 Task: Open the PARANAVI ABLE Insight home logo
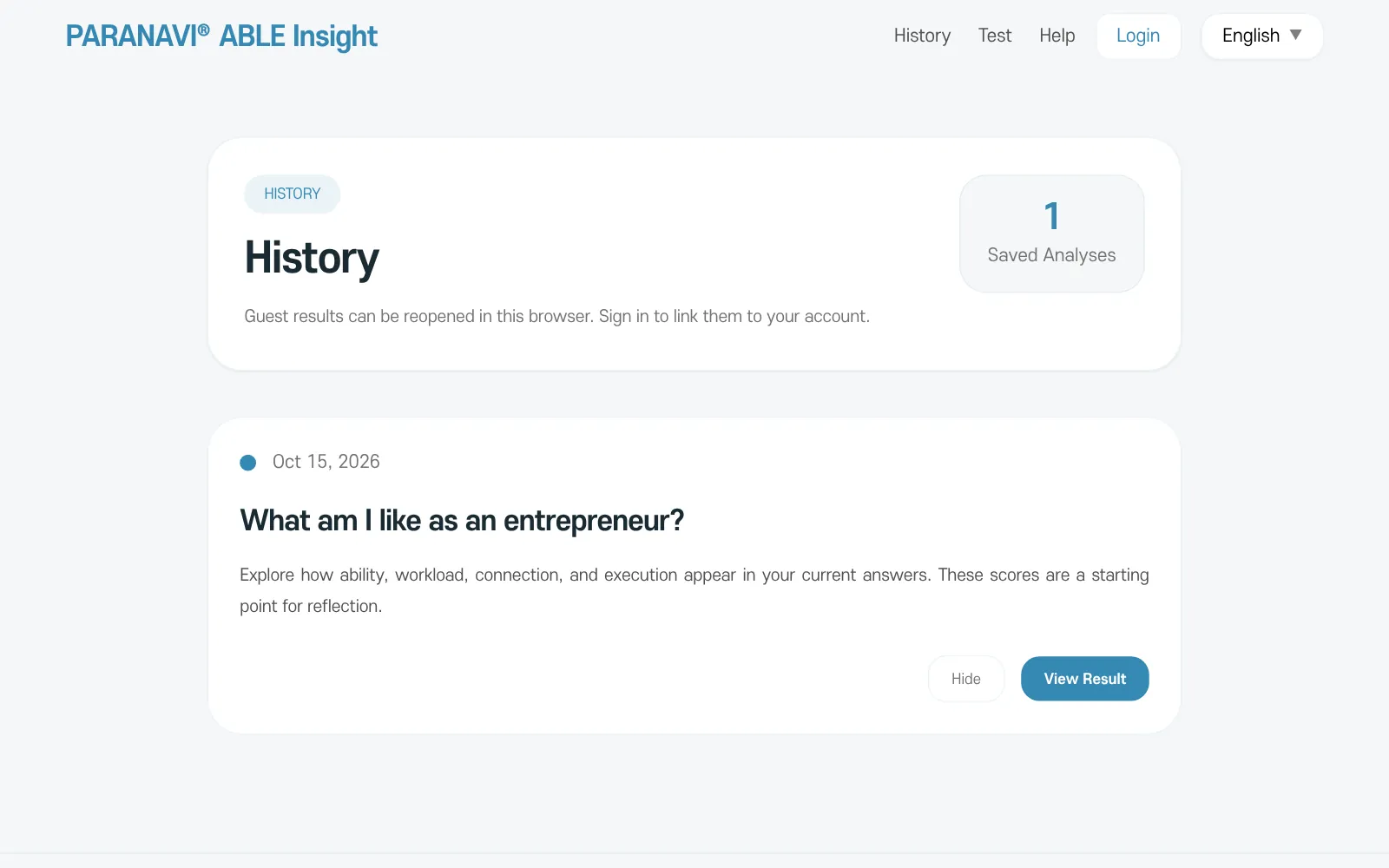click(x=221, y=36)
